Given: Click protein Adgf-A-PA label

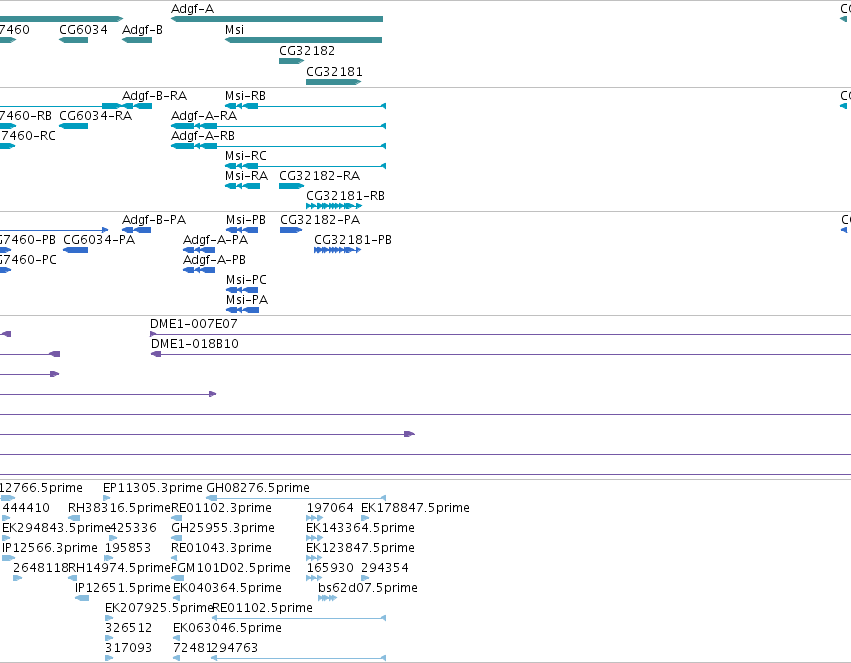Looking at the screenshot, I should click(x=215, y=240).
